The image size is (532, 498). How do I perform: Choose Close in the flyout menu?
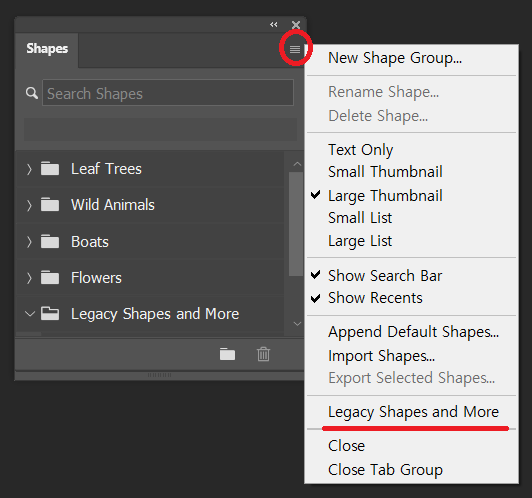pyautogui.click(x=346, y=446)
